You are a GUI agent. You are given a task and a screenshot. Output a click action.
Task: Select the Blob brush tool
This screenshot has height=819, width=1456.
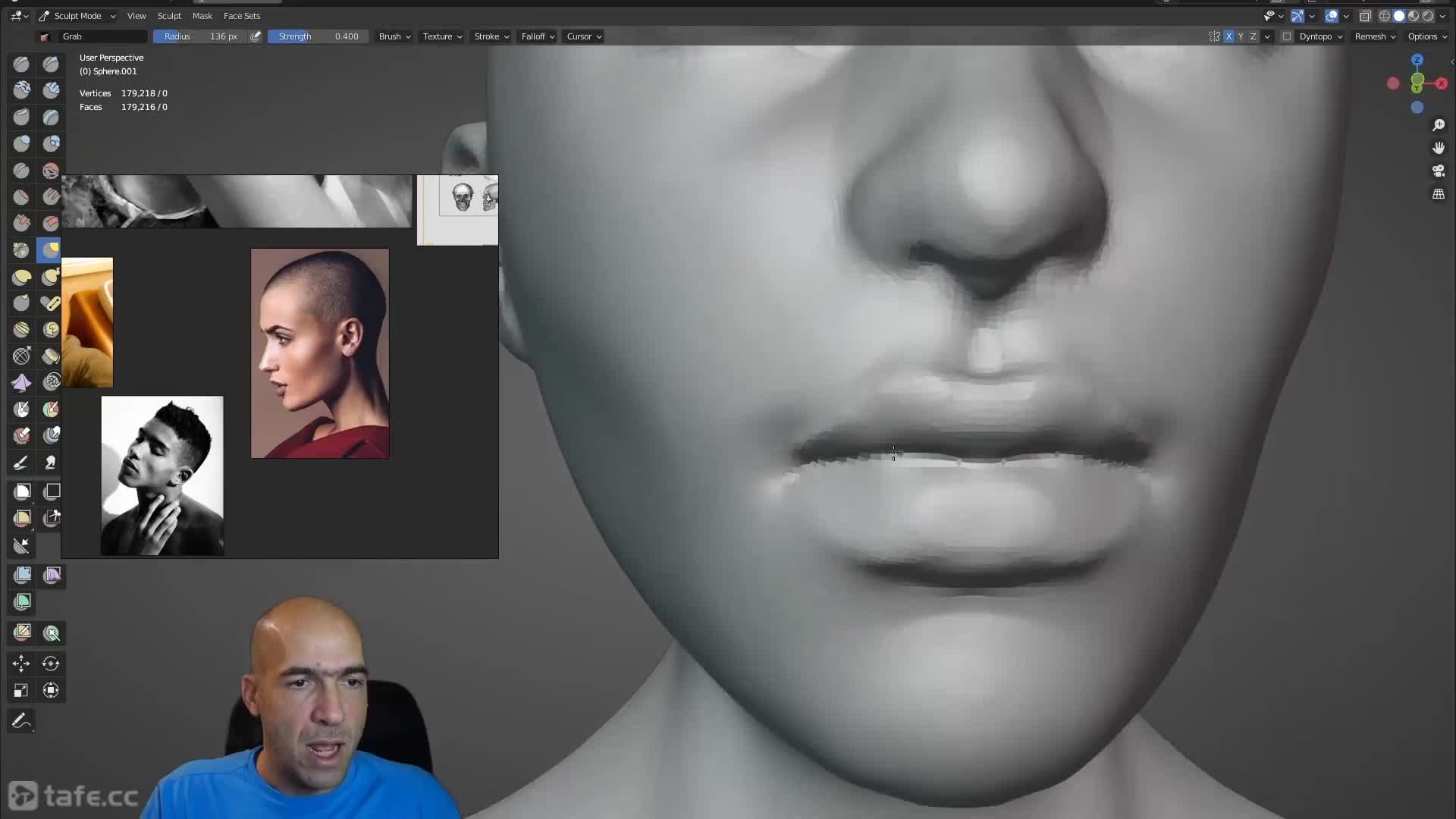click(x=51, y=144)
